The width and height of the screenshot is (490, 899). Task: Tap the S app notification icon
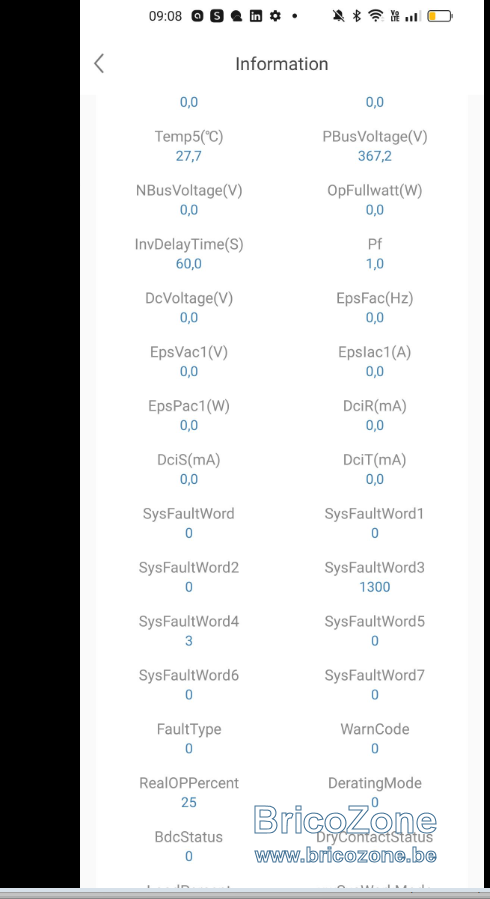[217, 16]
